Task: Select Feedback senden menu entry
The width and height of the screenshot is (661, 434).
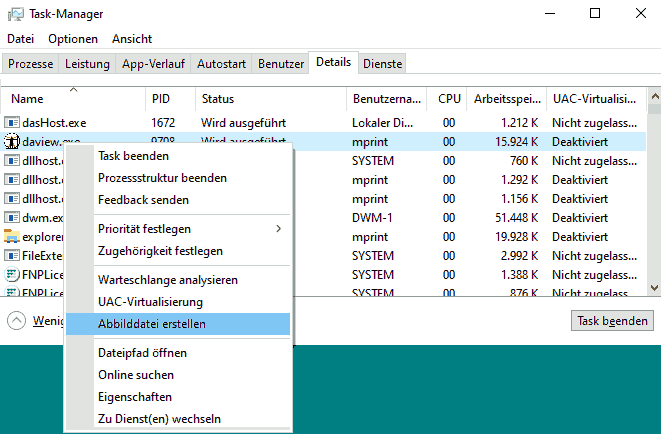Action: pyautogui.click(x=178, y=200)
